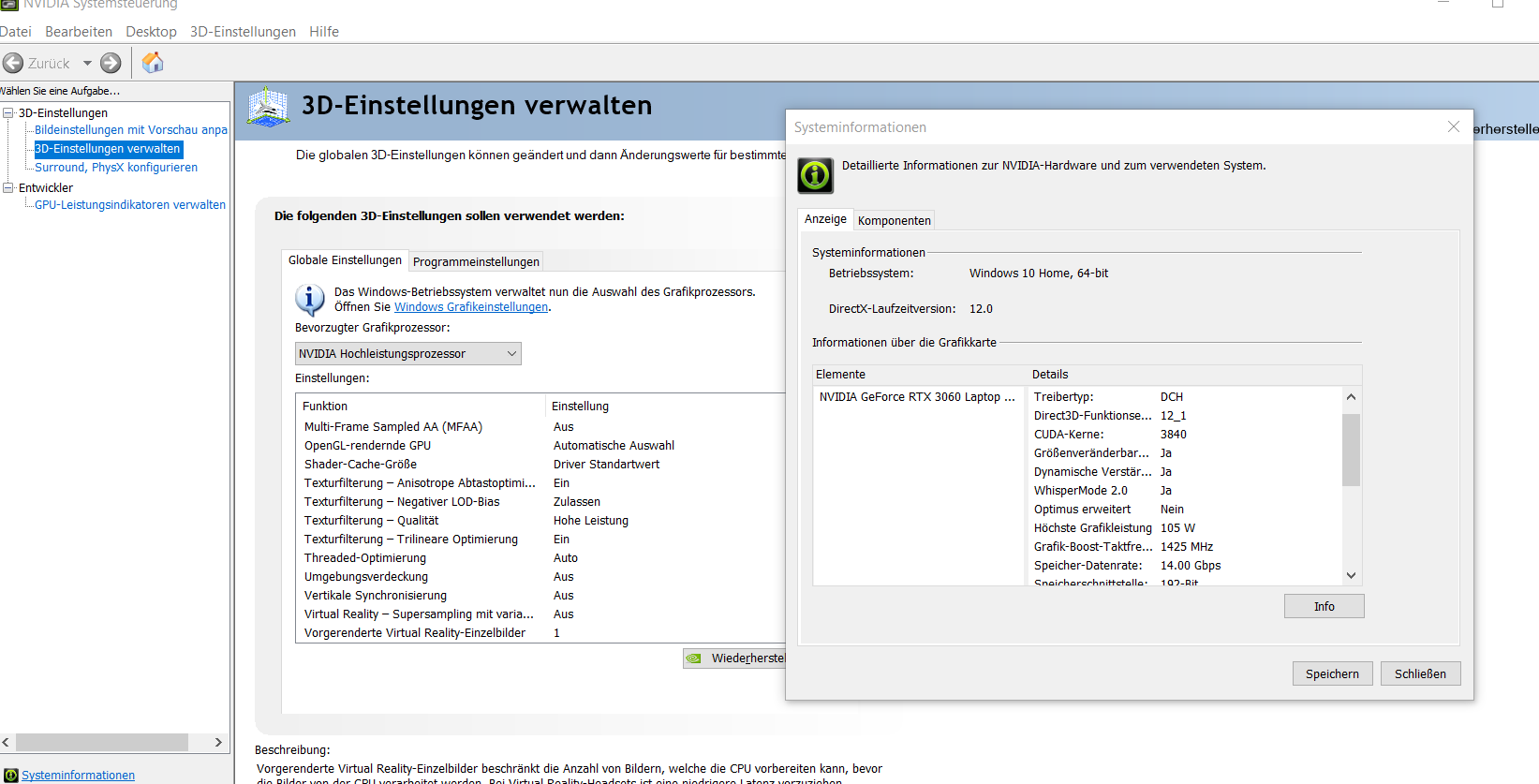Click NVIDIA logo on Wiederherstellen button
Viewport: 1539px width, 784px height.
[694, 658]
